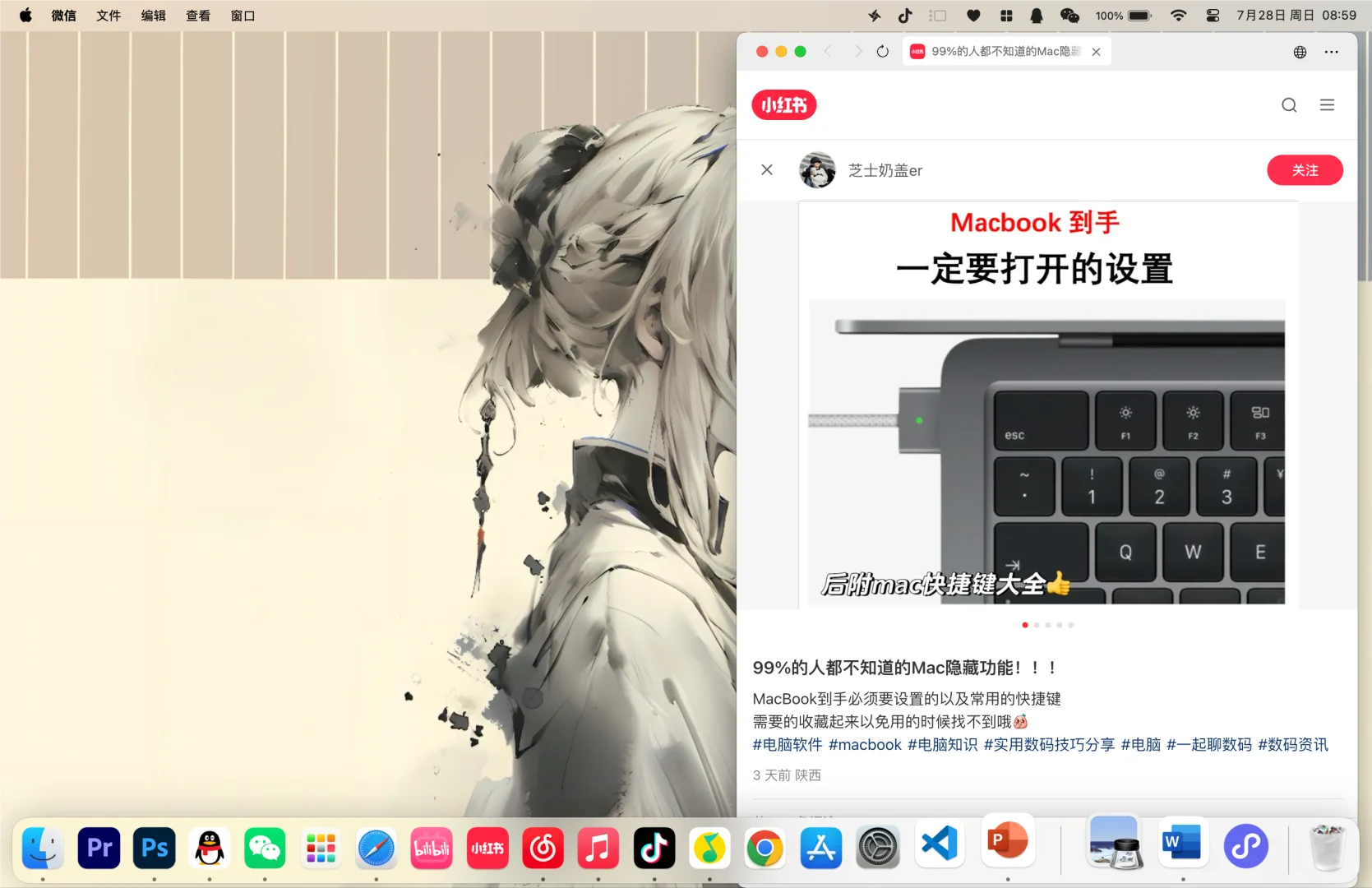Click the 小红书 logo
This screenshot has height=888, width=1372.
point(783,104)
